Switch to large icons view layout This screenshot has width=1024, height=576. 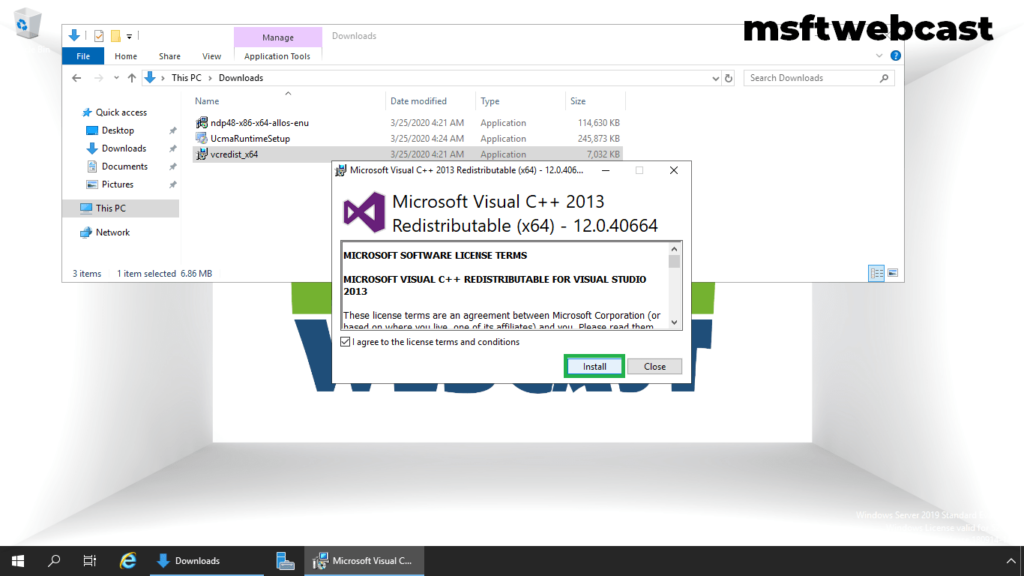[893, 273]
